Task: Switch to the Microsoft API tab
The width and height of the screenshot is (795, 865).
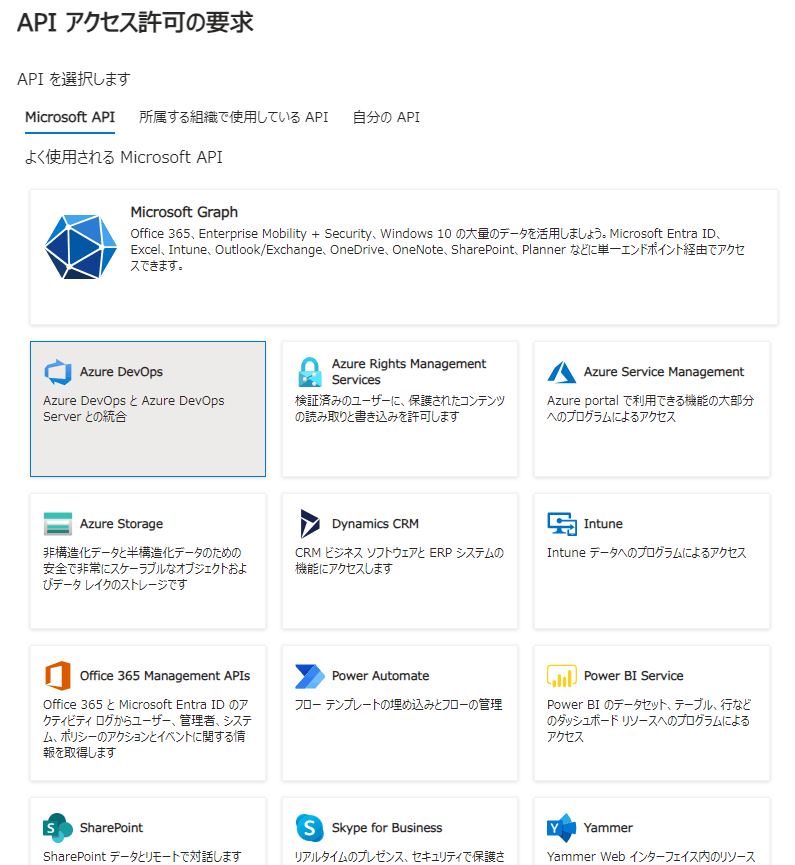Action: pos(70,118)
